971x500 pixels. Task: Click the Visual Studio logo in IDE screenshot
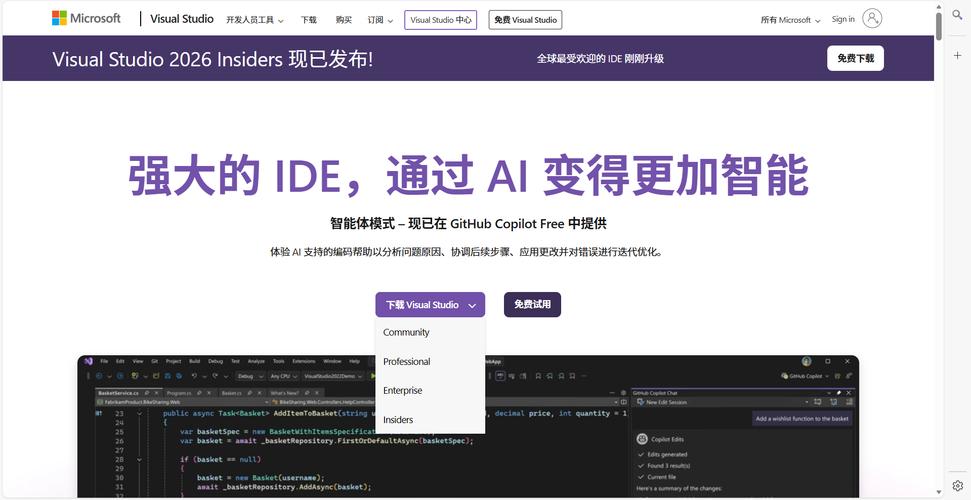89,361
